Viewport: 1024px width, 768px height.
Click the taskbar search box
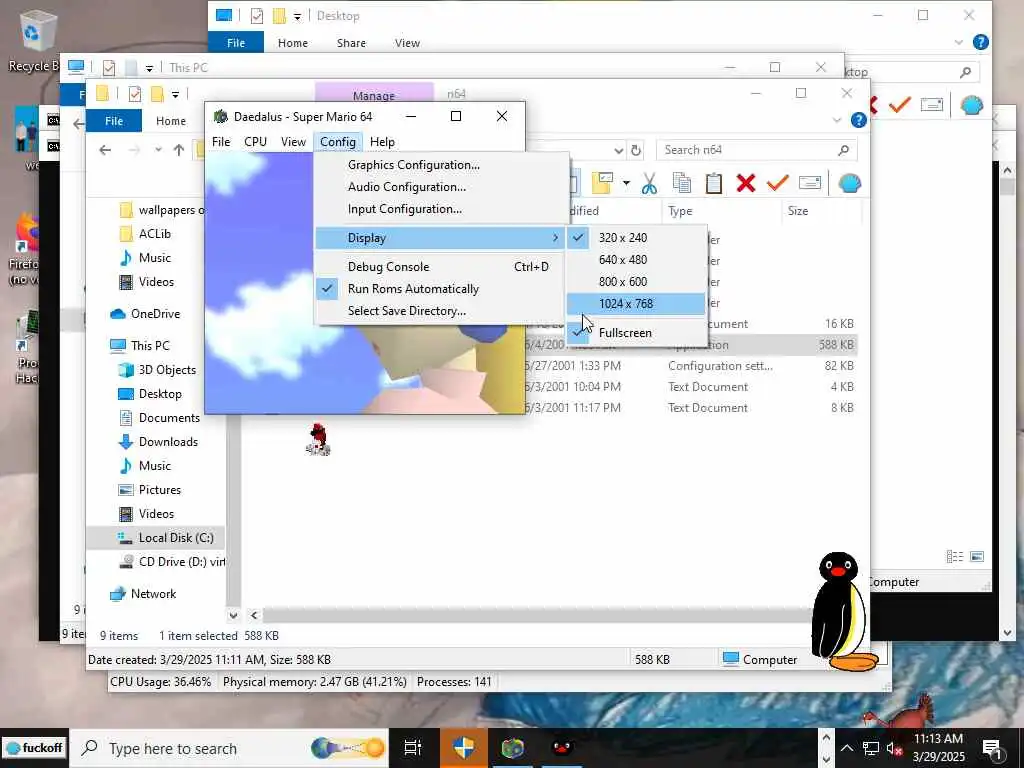coord(229,748)
